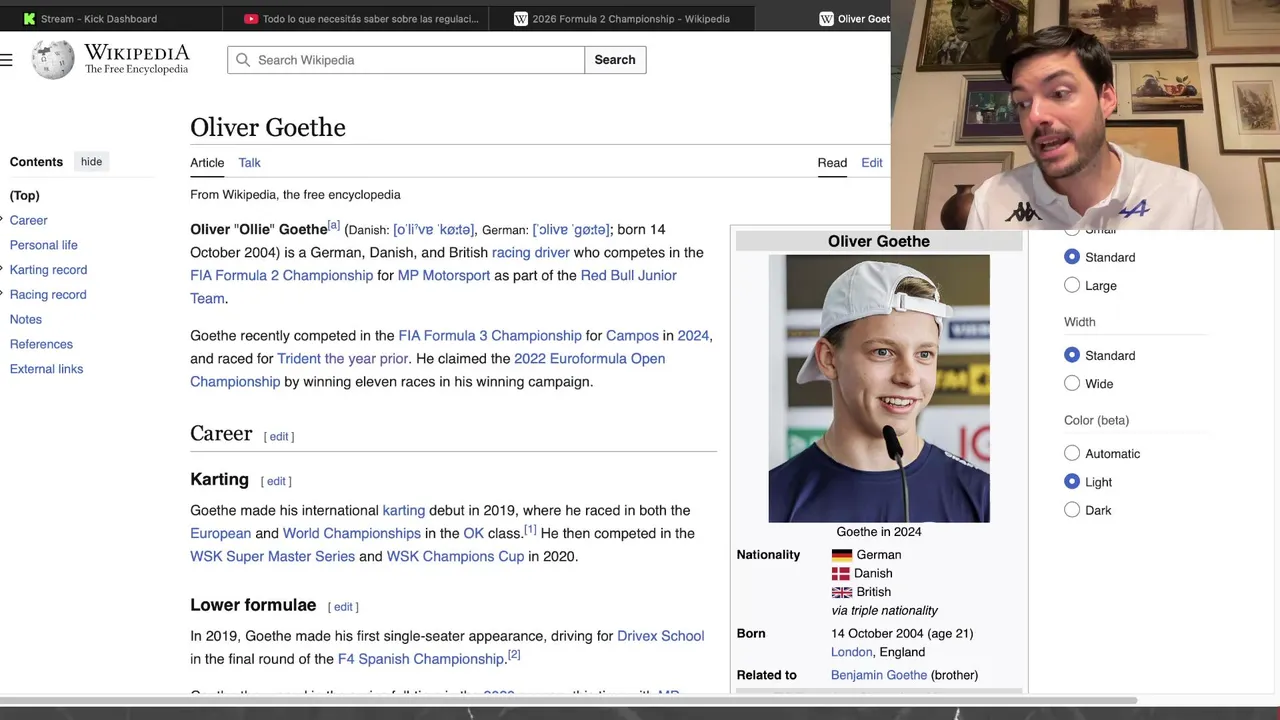Open the WSK Champions Cup link
This screenshot has height=720, width=1280.
coord(455,557)
